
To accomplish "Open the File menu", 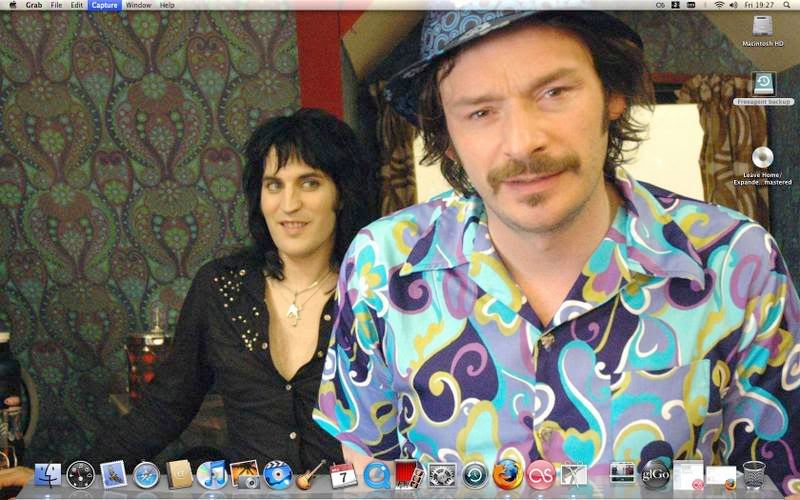I will (57, 5).
